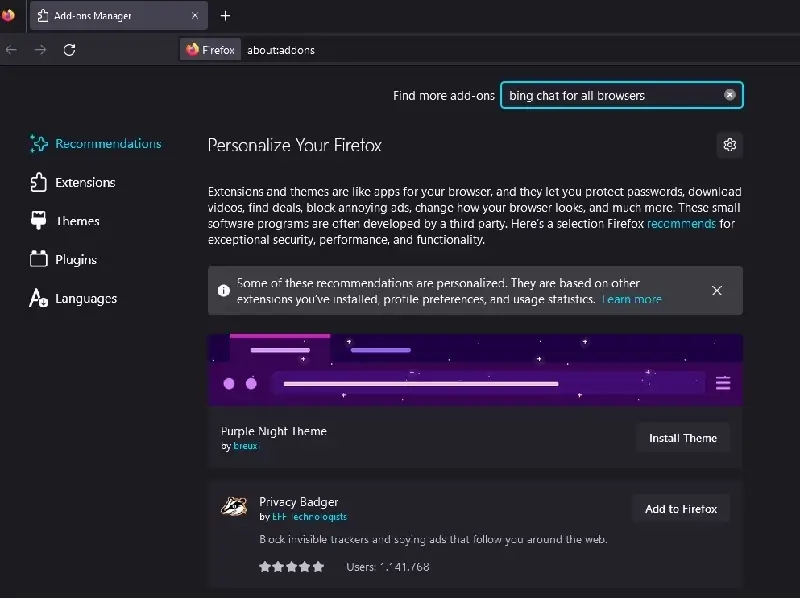Add Privacy Badger to Firefox
The height and width of the screenshot is (599, 800).
click(681, 508)
